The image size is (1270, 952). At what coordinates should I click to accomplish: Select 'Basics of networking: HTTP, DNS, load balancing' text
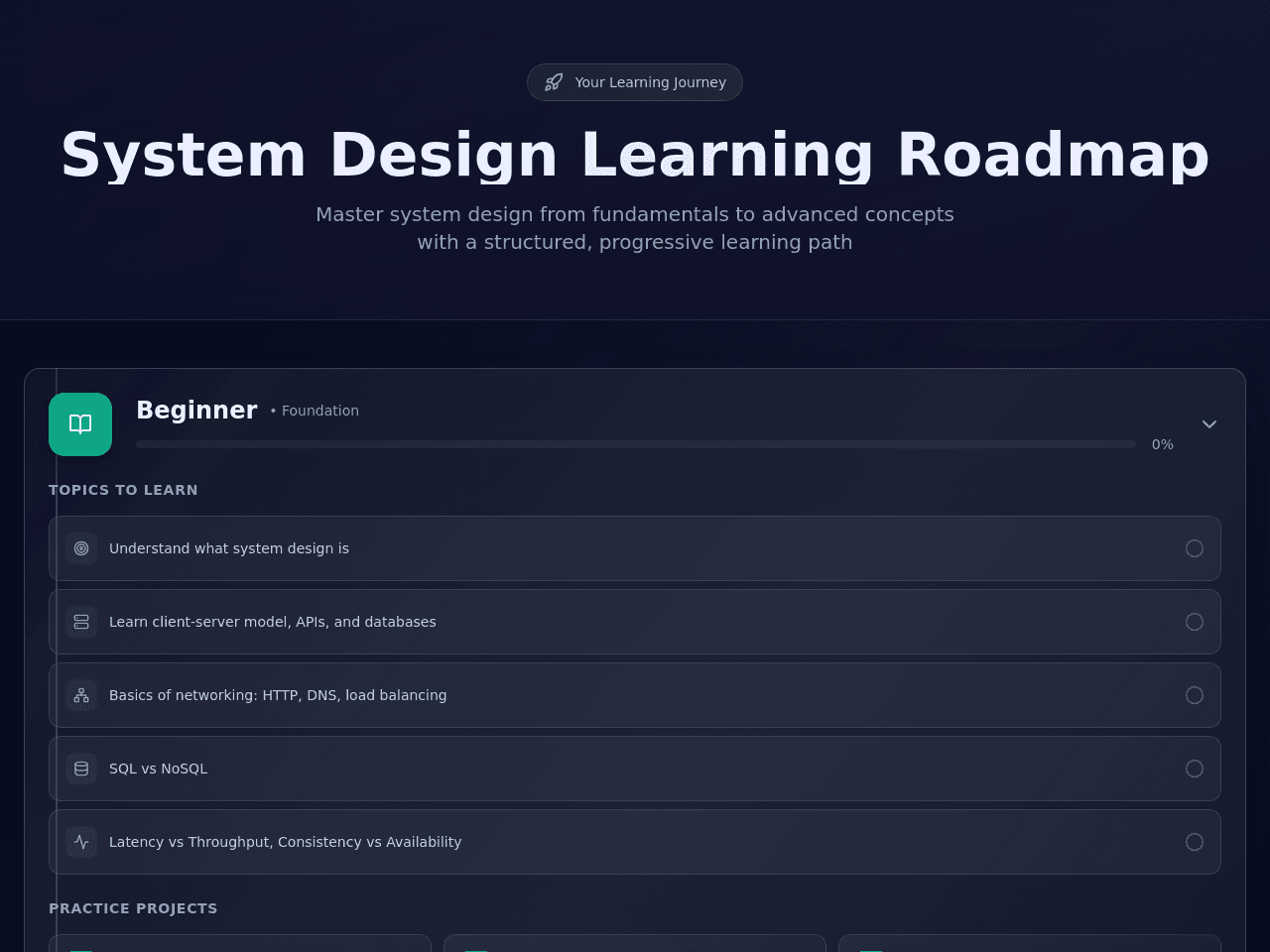(278, 695)
